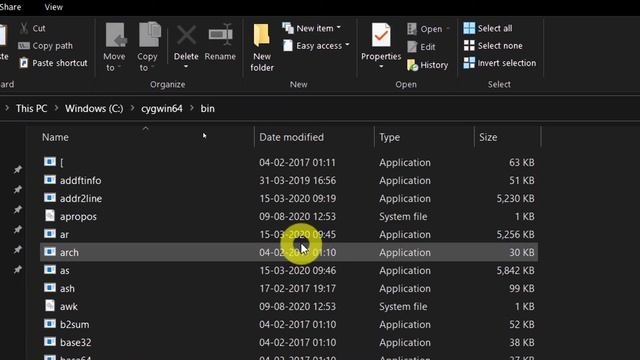Sort by Date modified column
The height and width of the screenshot is (360, 640).
(x=291, y=137)
